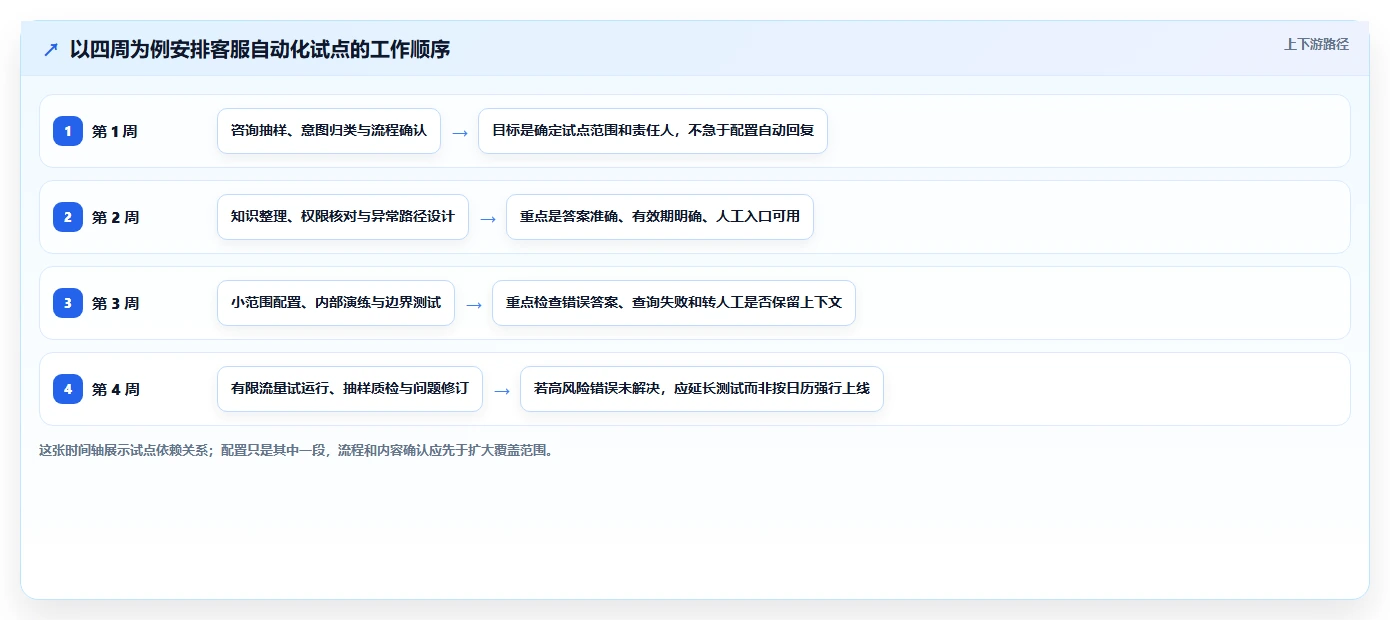Click 若高风险错误未解决 box

[702, 389]
